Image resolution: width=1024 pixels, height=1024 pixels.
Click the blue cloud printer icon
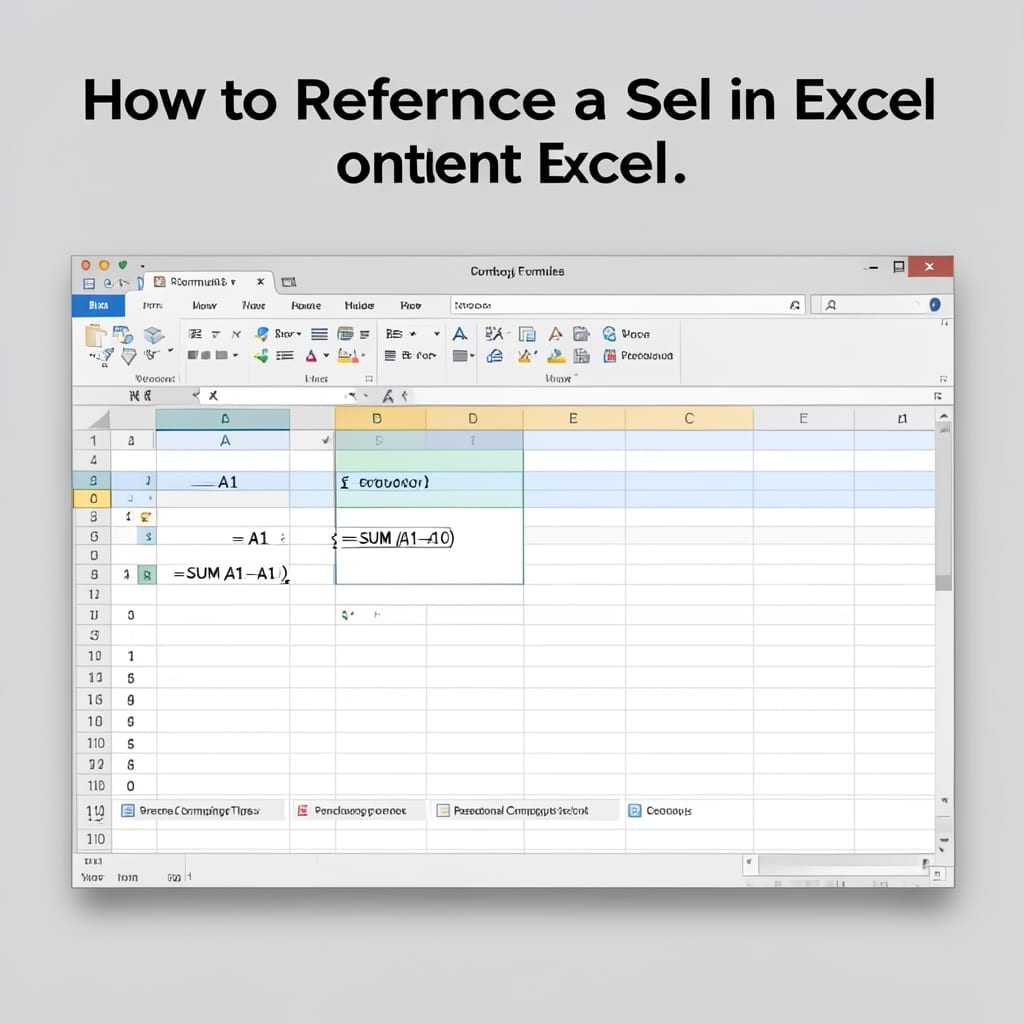495,355
